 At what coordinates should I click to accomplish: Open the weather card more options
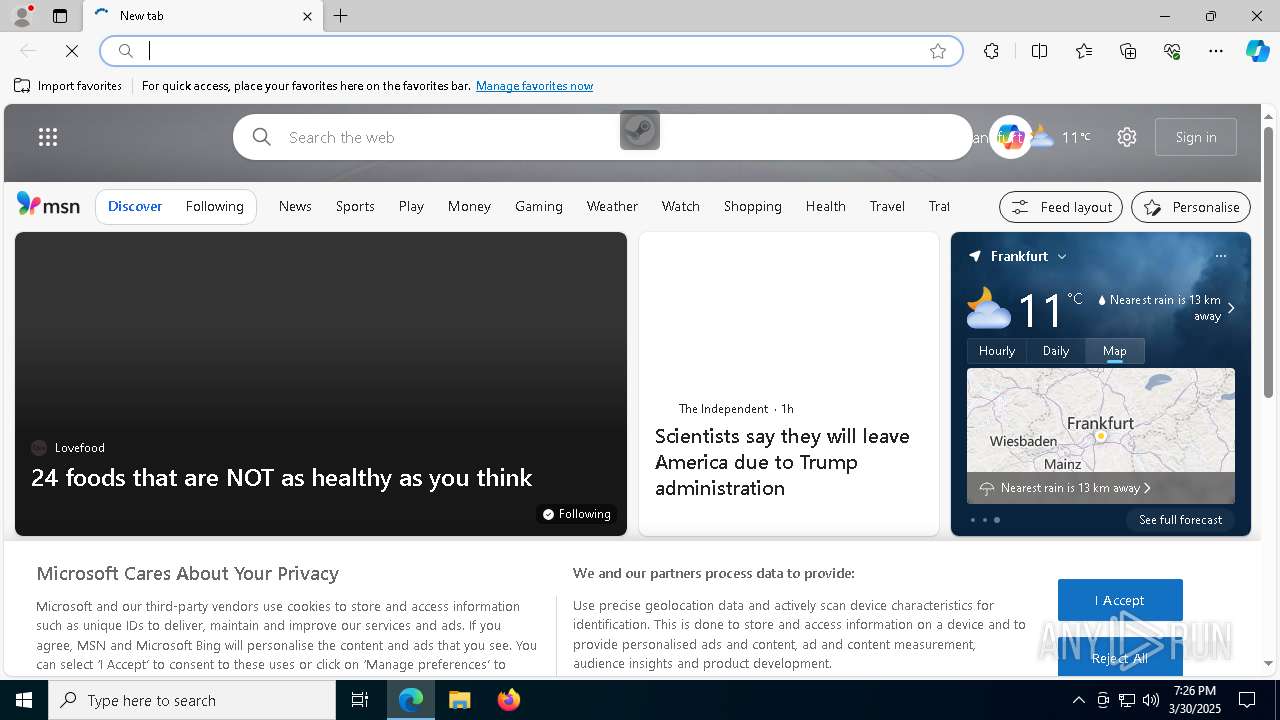pos(1221,256)
